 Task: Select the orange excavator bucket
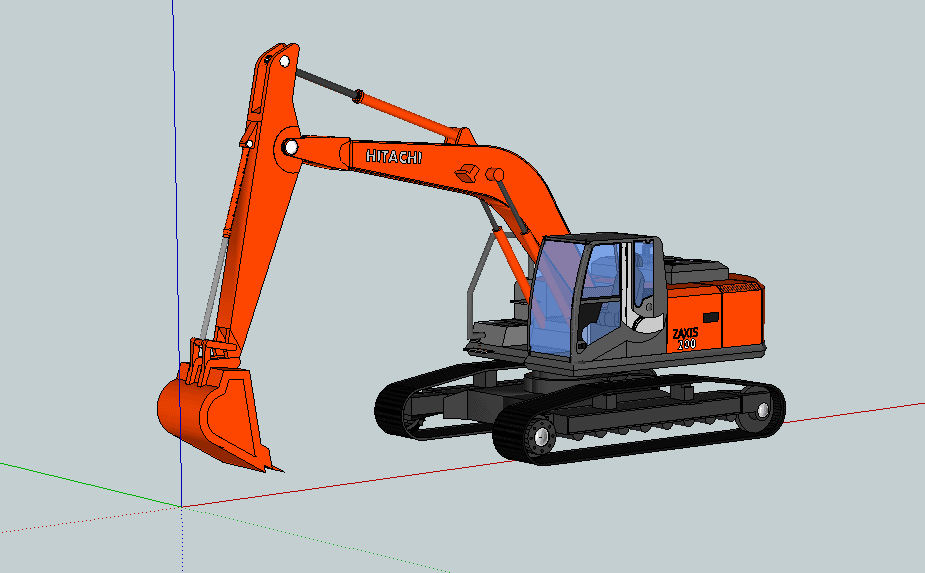215,418
